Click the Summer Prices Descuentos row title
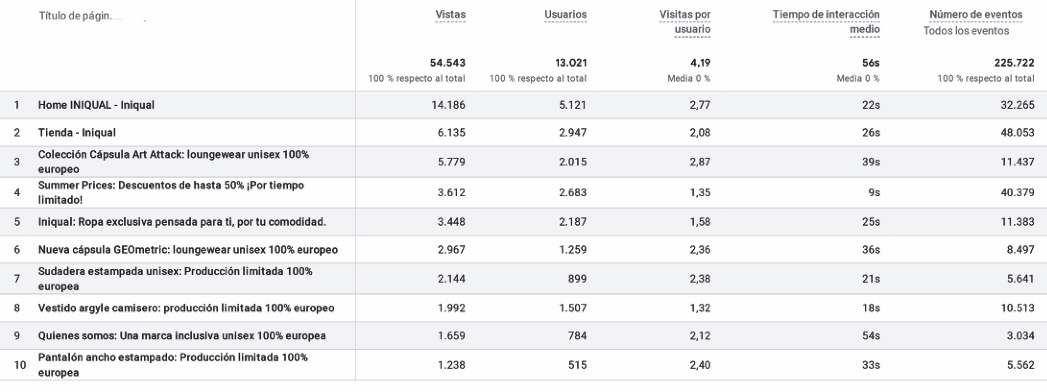1047x392 pixels. tap(171, 192)
